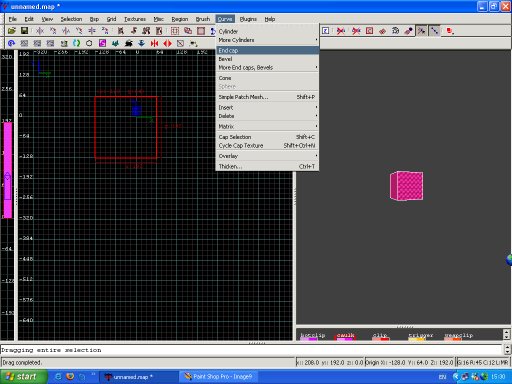Screen dimensions: 512x384
Task: Click the red selected brush in grid view
Action: pos(126,127)
